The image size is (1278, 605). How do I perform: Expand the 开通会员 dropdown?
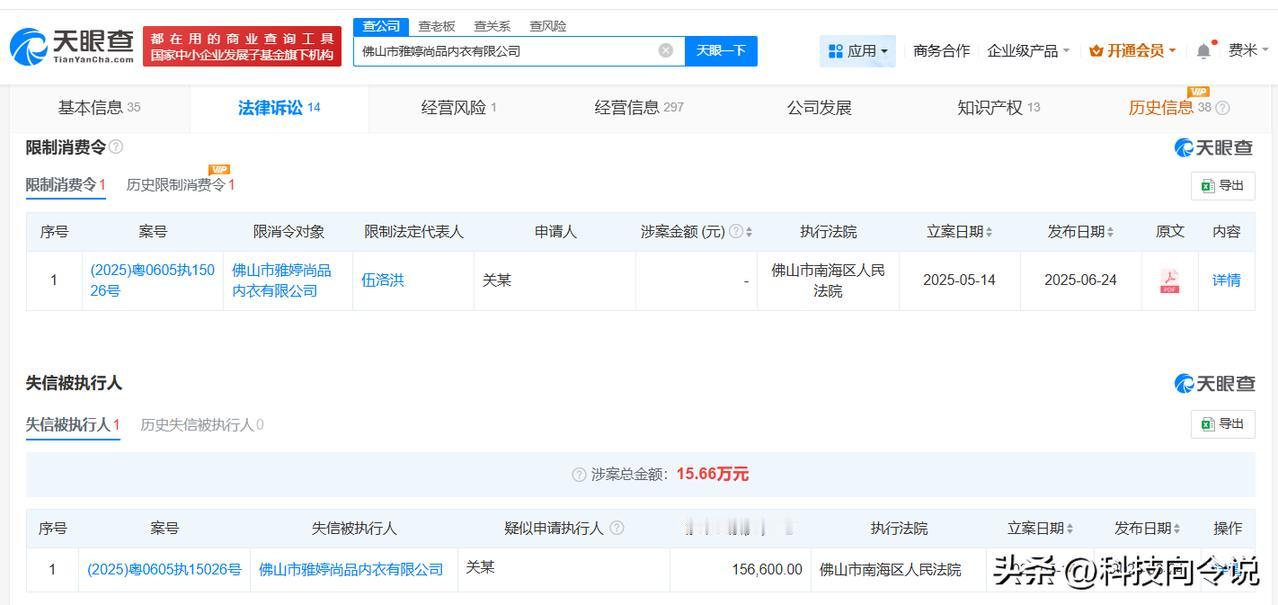(x=1133, y=51)
